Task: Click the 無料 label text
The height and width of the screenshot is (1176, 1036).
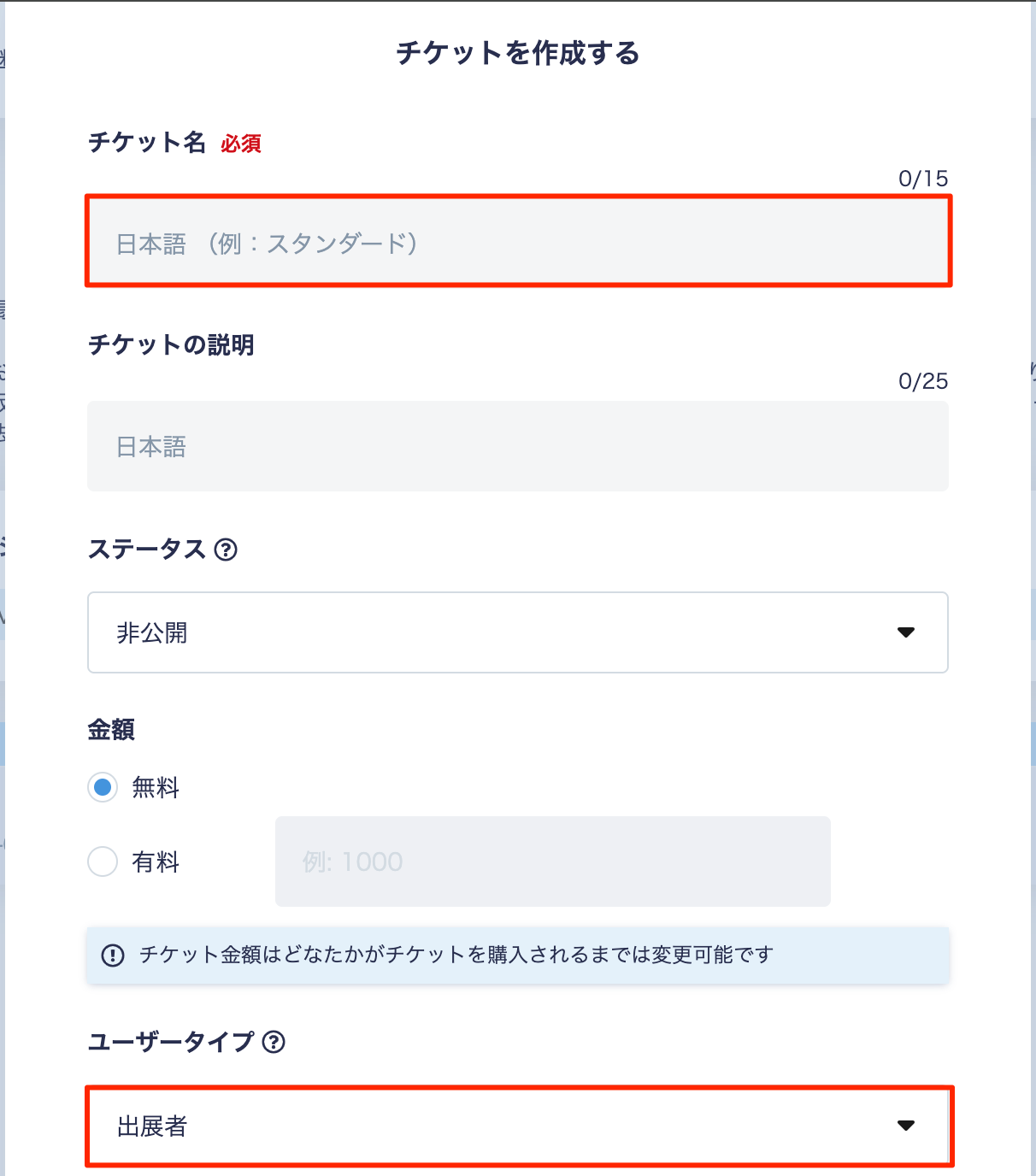Action: tap(156, 787)
